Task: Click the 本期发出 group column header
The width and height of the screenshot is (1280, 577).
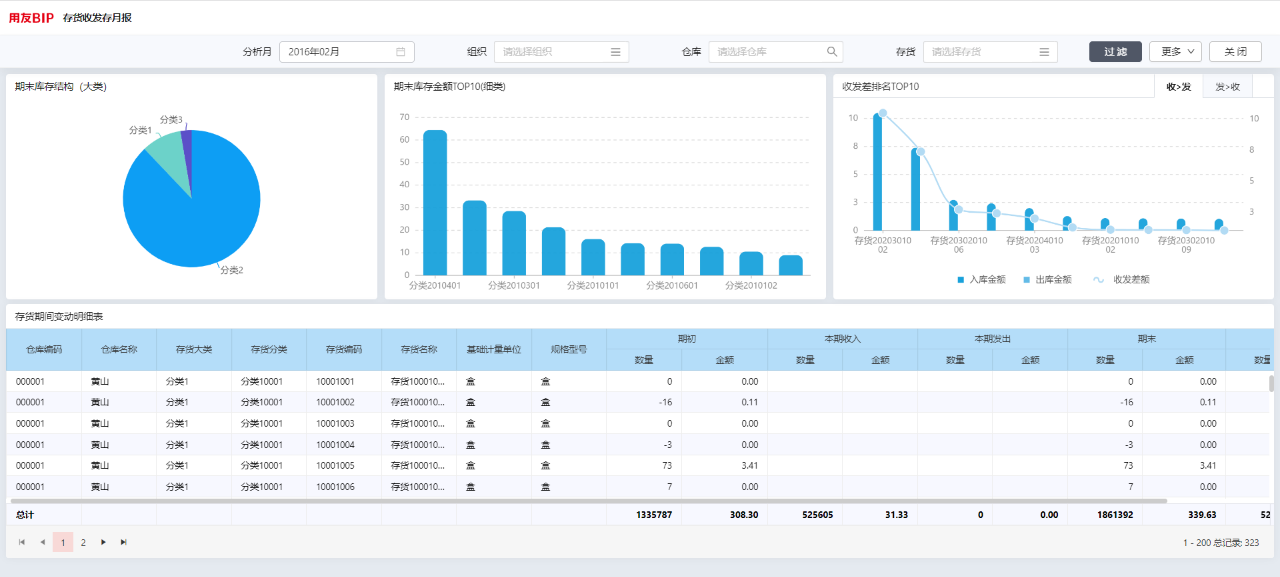Action: pyautogui.click(x=992, y=339)
